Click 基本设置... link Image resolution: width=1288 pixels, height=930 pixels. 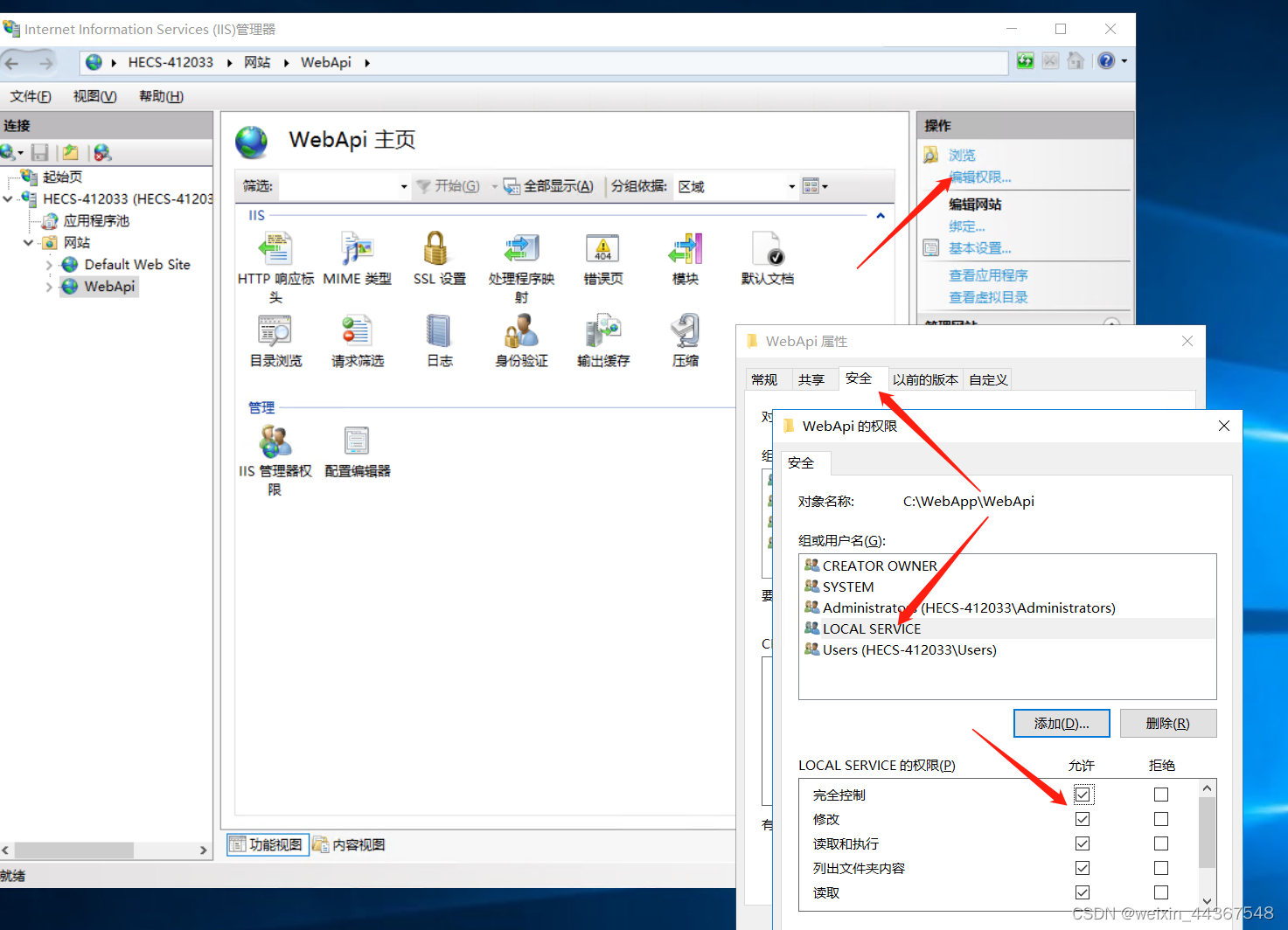coord(980,248)
